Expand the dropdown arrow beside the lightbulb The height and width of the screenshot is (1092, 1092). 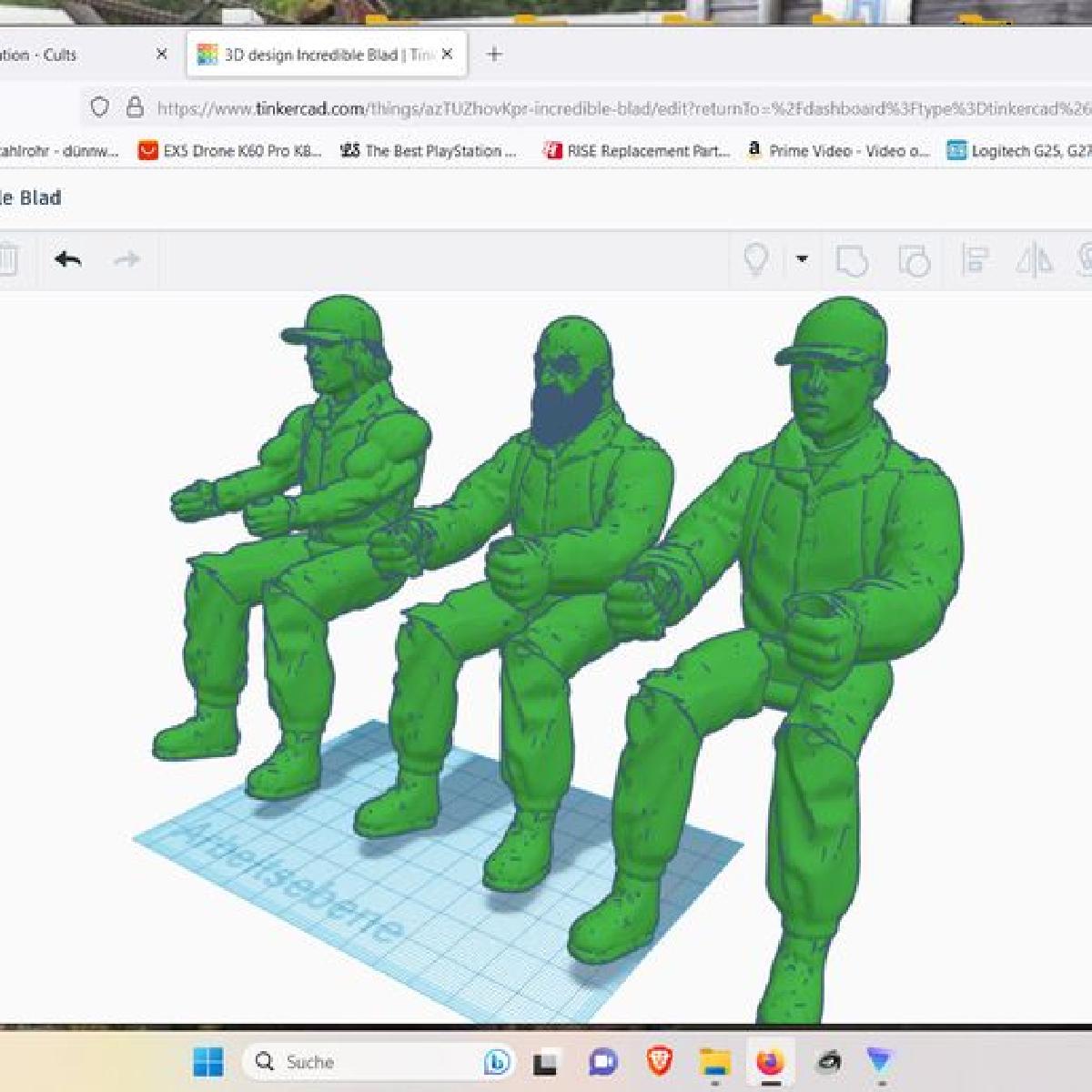pyautogui.click(x=802, y=260)
